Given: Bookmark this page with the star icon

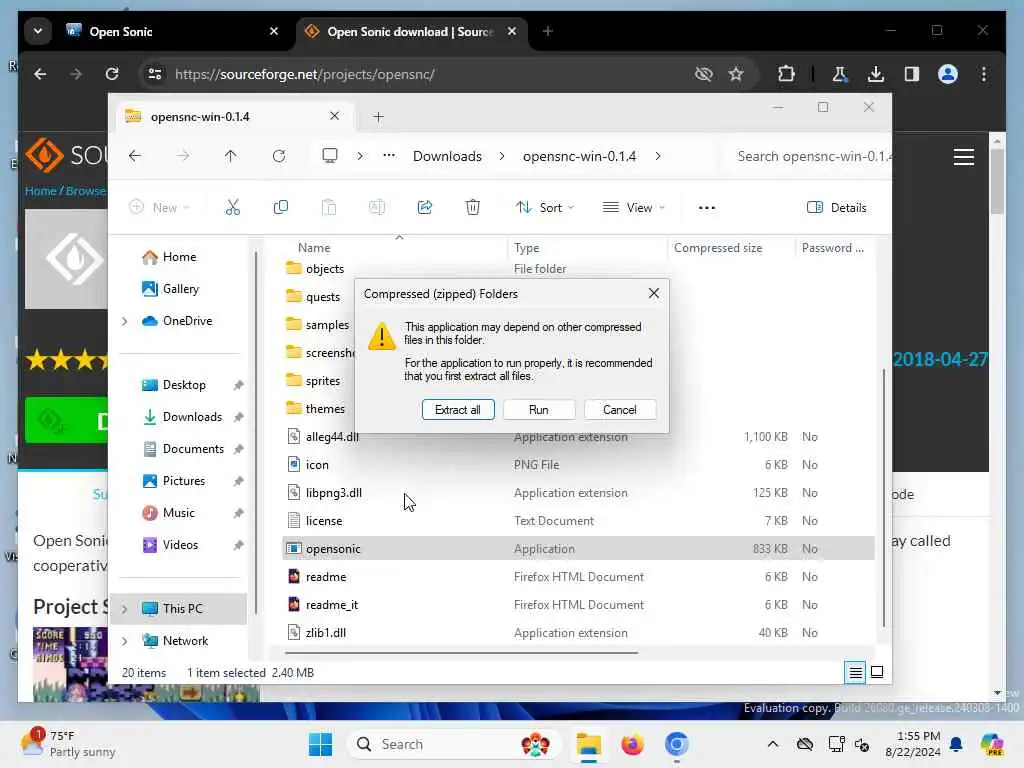Looking at the screenshot, I should click(736, 74).
